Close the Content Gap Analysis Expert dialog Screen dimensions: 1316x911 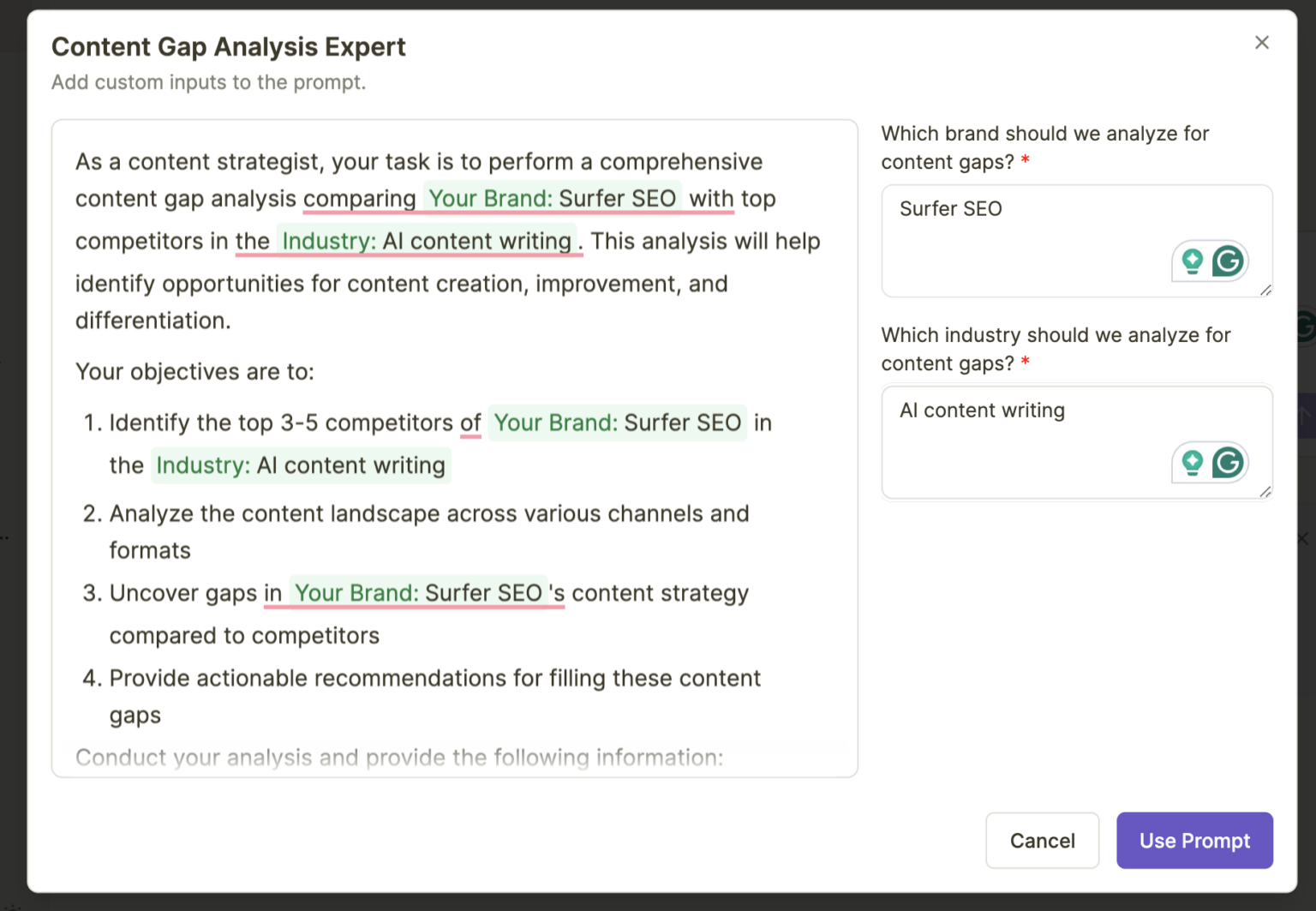(x=1261, y=42)
